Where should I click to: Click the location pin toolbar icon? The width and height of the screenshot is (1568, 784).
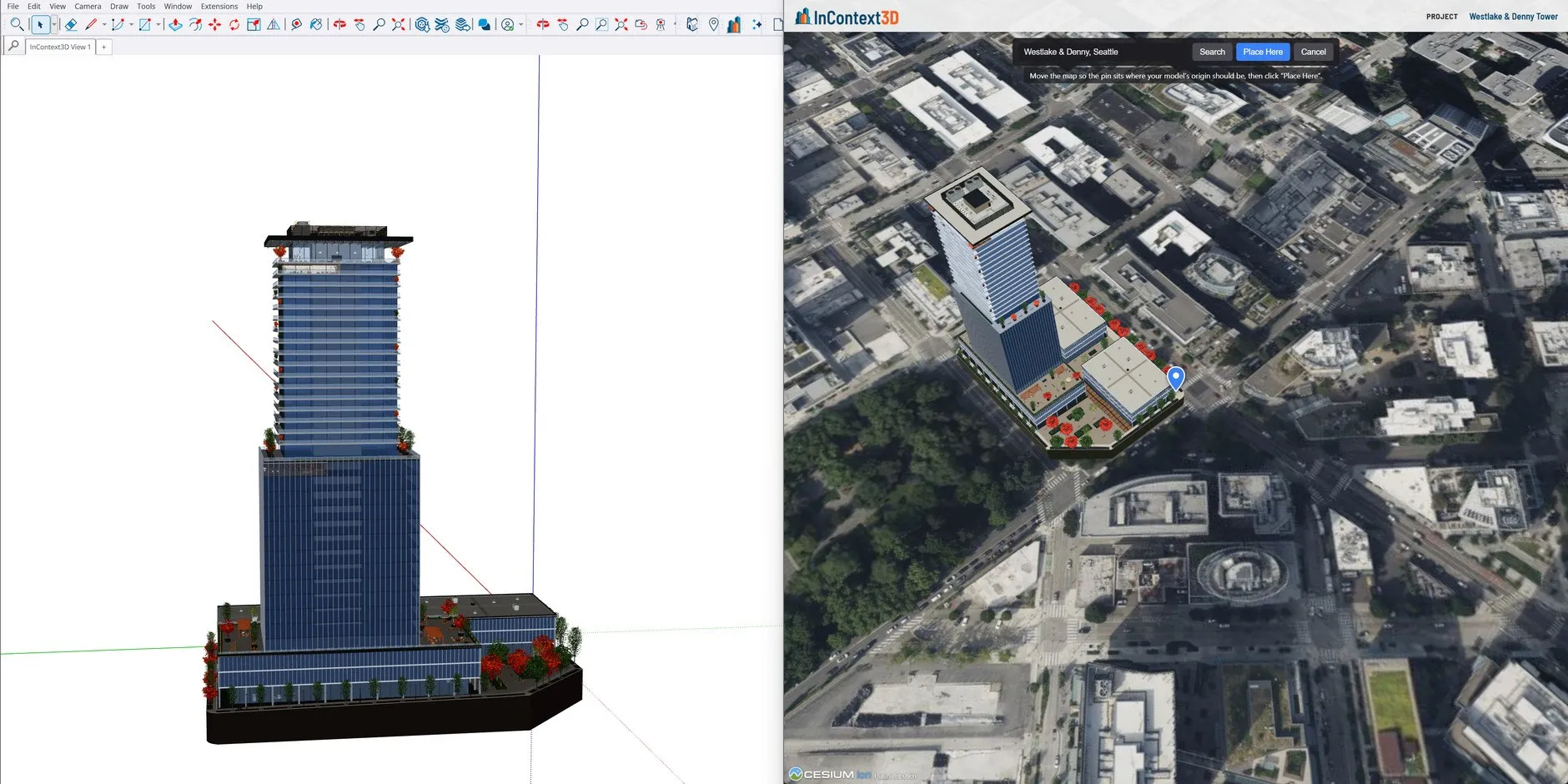714,25
